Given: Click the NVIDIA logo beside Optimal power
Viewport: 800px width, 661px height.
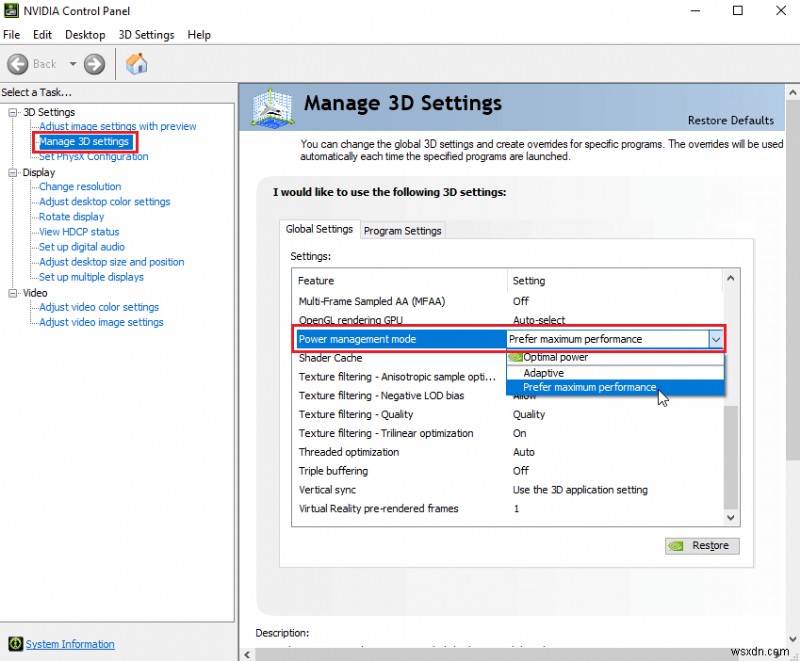Looking at the screenshot, I should (x=515, y=357).
